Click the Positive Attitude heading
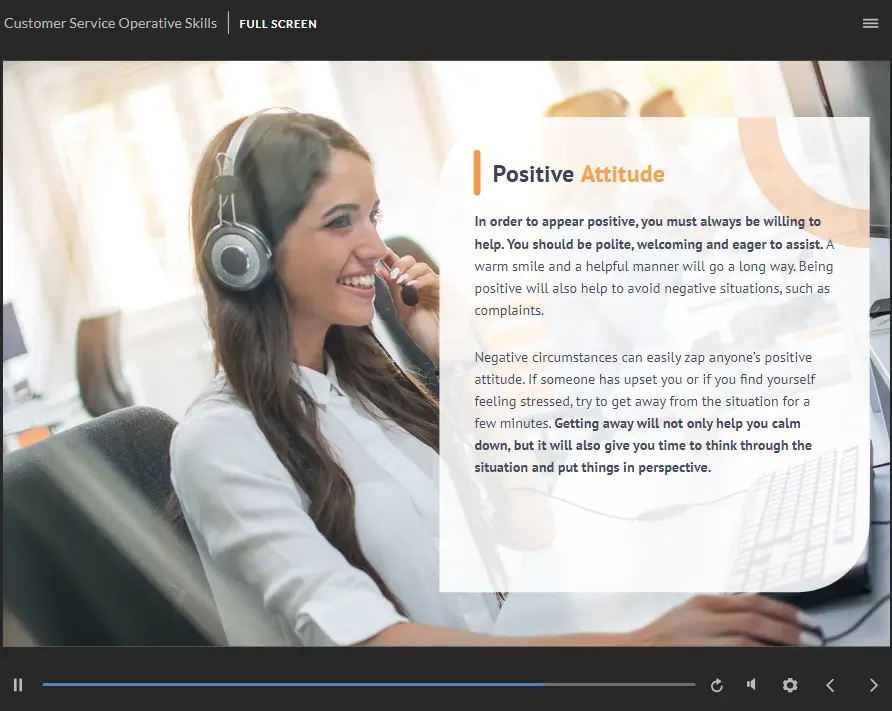This screenshot has width=892, height=711. click(578, 174)
